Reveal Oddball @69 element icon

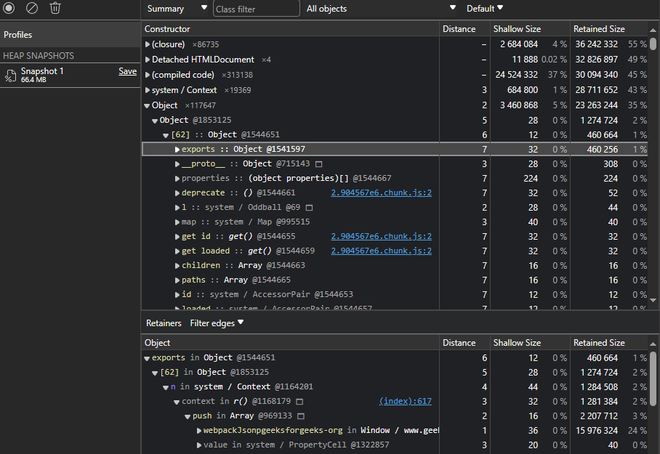309,208
